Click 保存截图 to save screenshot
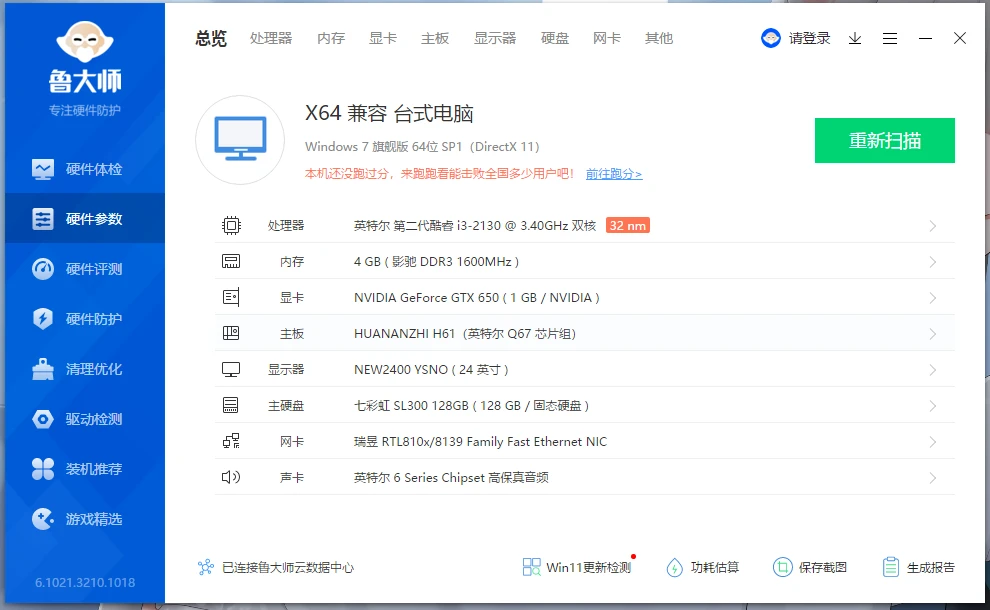The image size is (990, 610). click(x=809, y=567)
